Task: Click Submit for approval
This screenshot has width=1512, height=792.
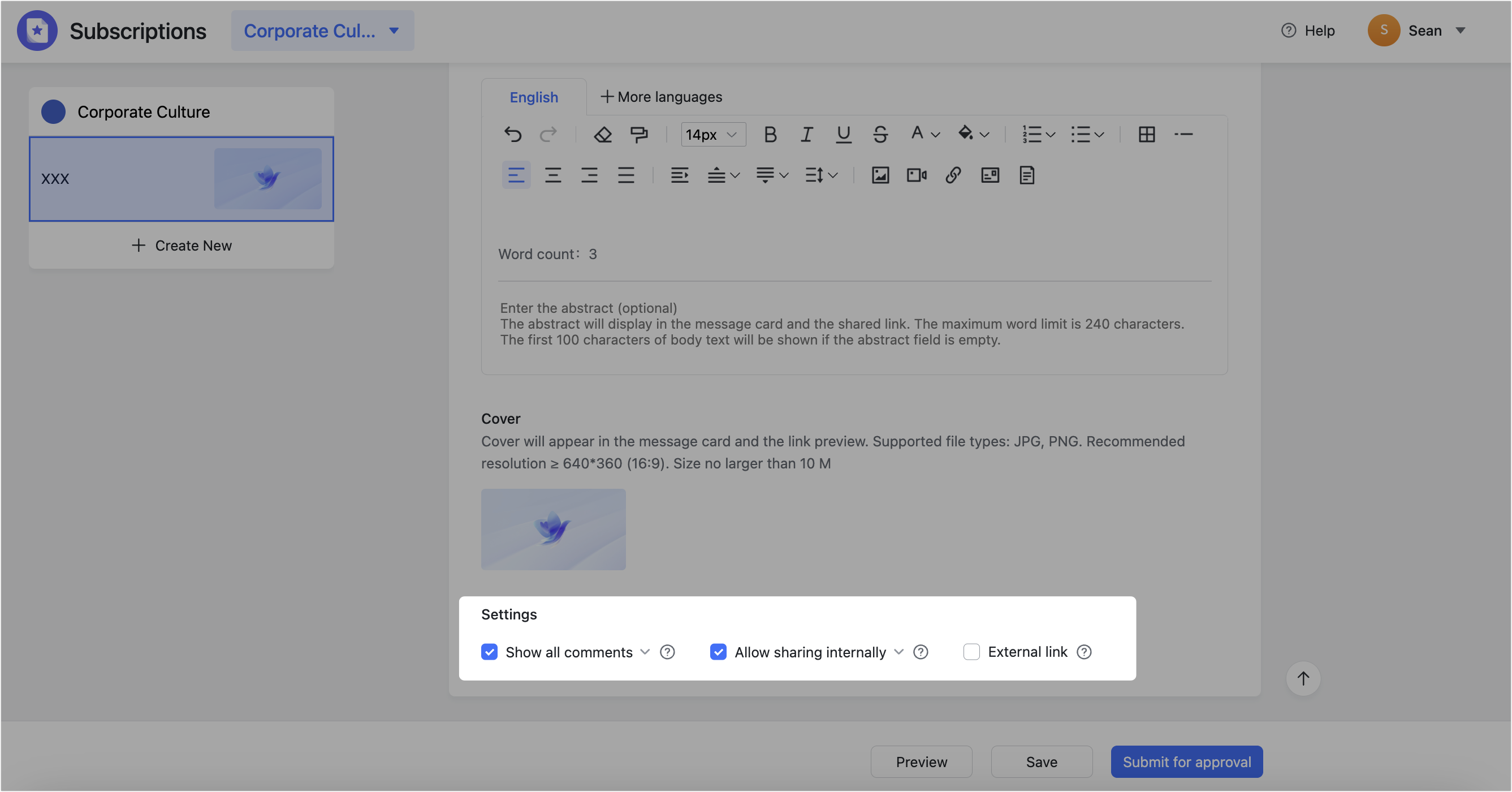Action: click(x=1186, y=761)
